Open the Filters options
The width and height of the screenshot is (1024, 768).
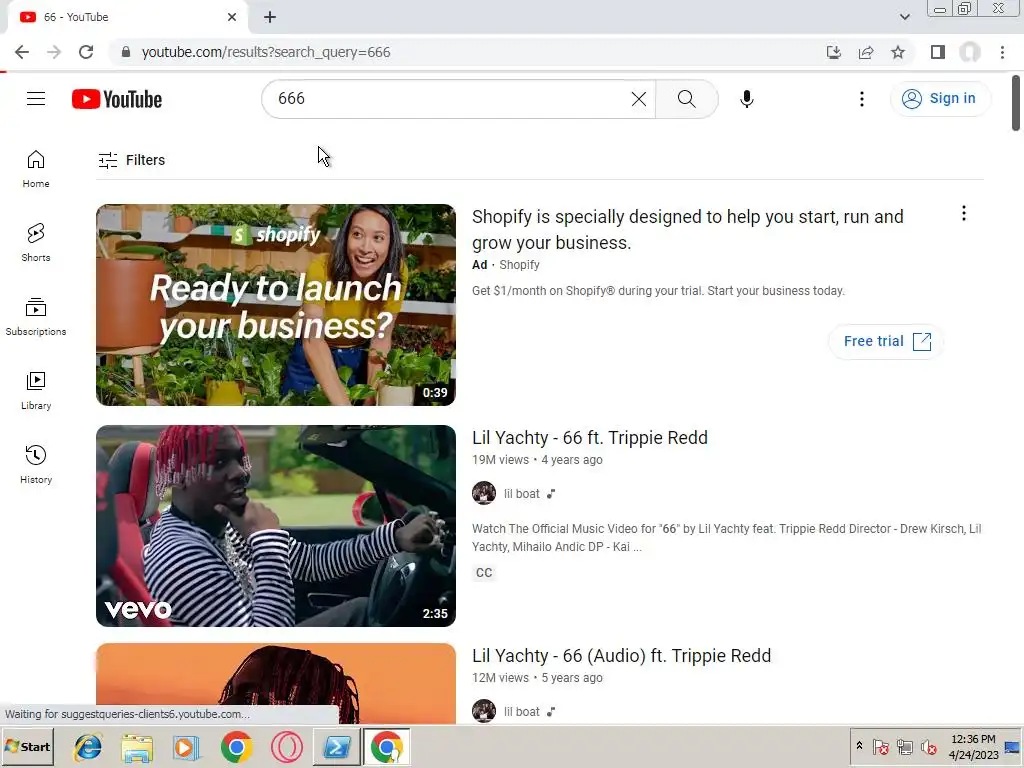click(x=131, y=160)
